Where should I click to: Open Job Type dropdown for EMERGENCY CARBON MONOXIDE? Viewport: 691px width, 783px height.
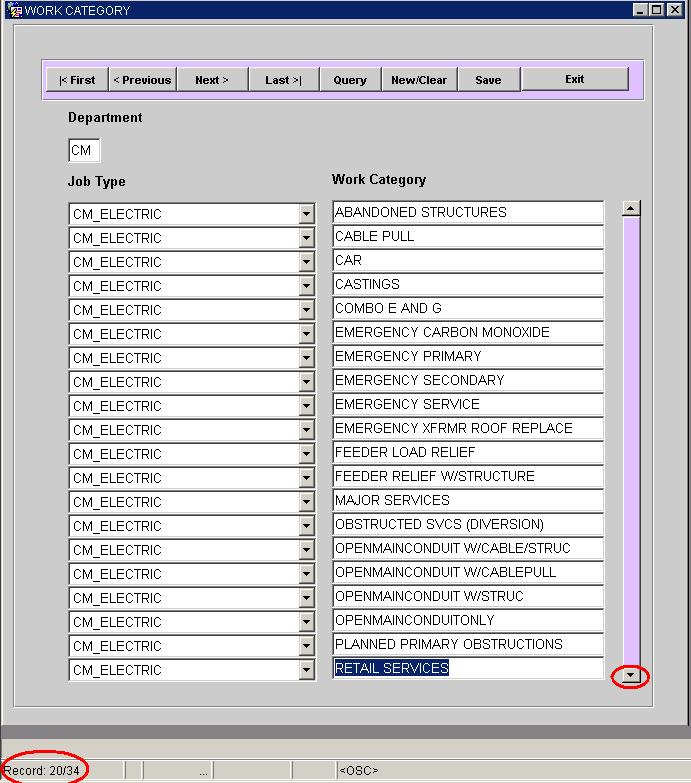click(x=307, y=334)
